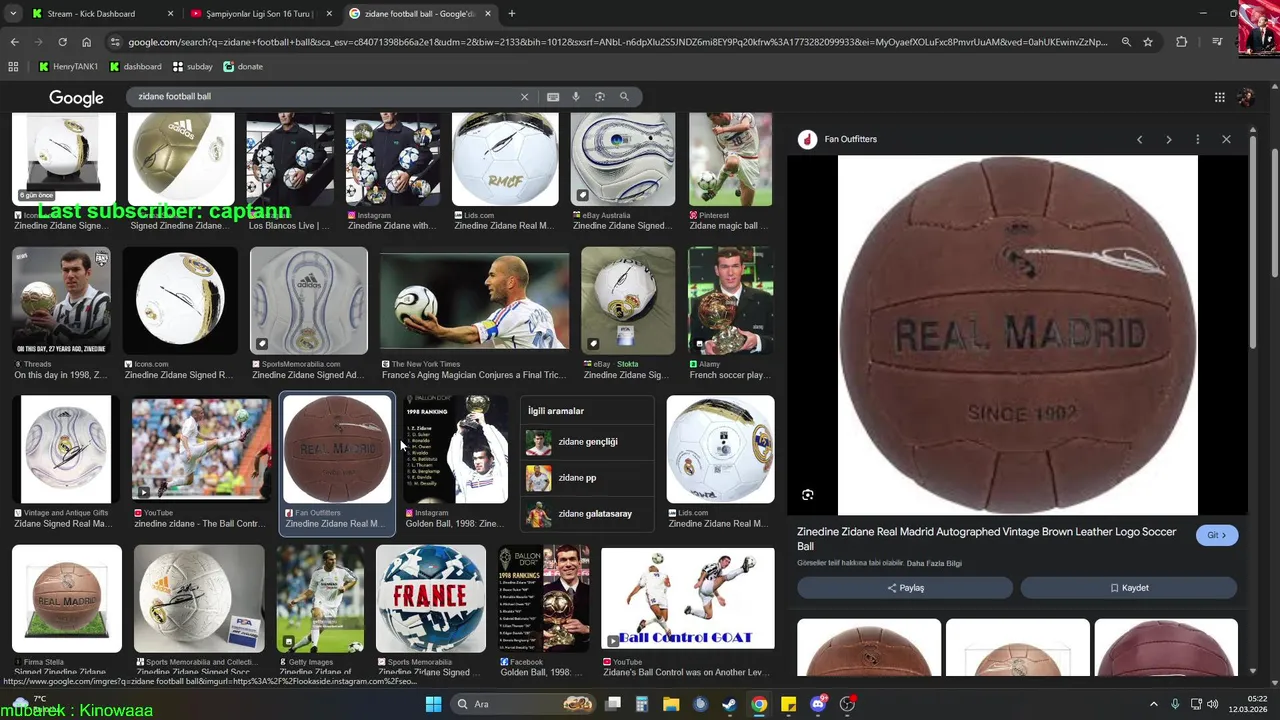Share image with Paylaş button
Image resolution: width=1280 pixels, height=720 pixels.
[905, 588]
